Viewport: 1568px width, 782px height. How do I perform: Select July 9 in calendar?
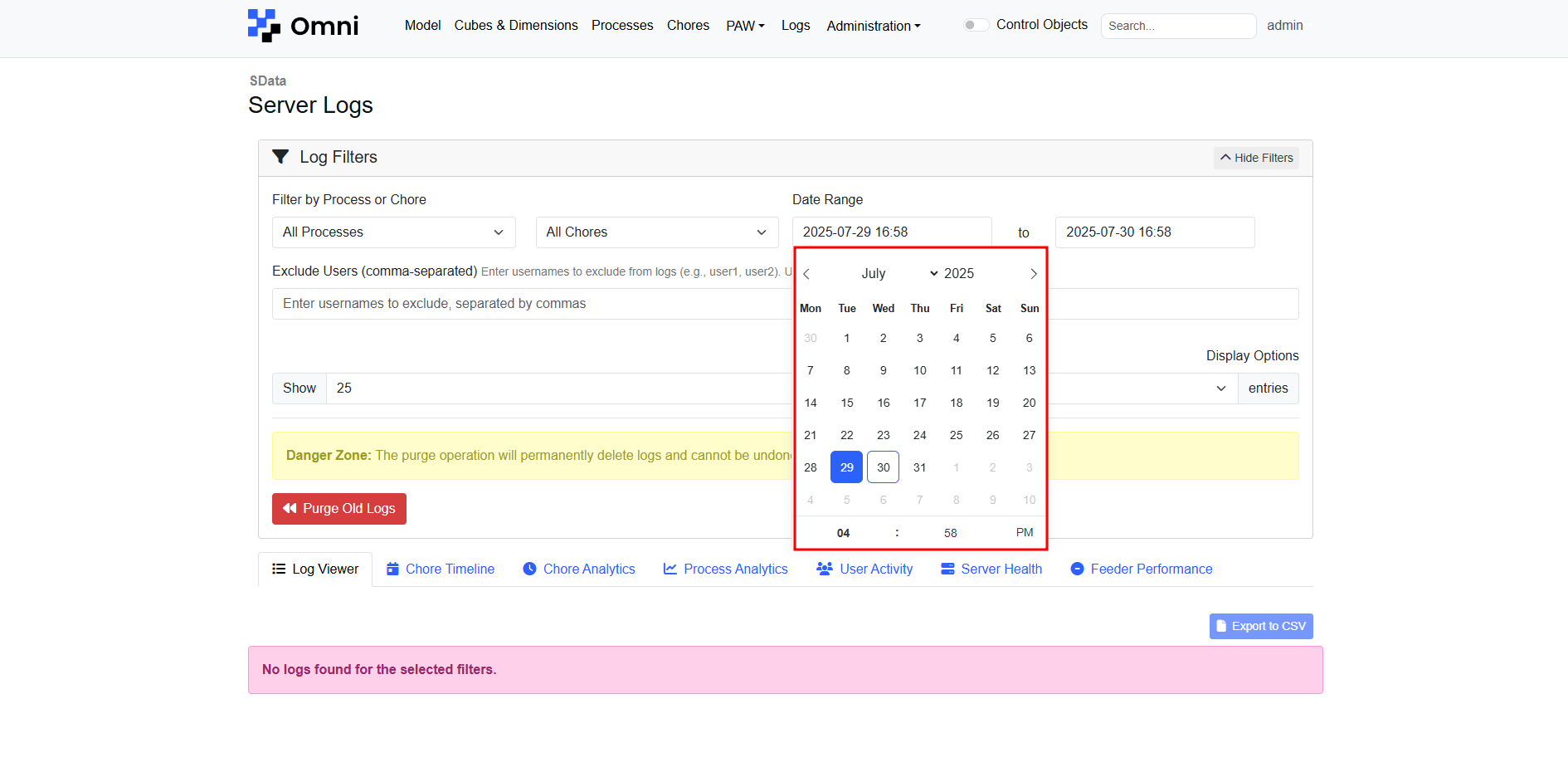(883, 370)
